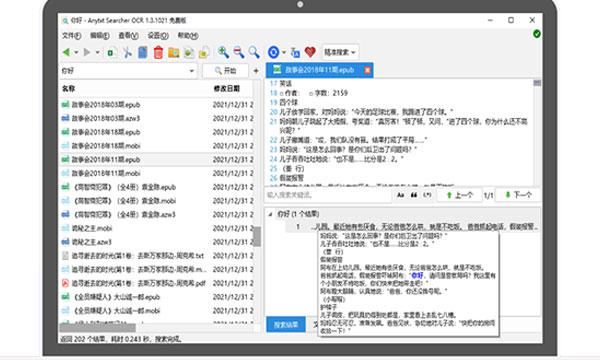Open the back arrow history dropdown

click(x=76, y=52)
